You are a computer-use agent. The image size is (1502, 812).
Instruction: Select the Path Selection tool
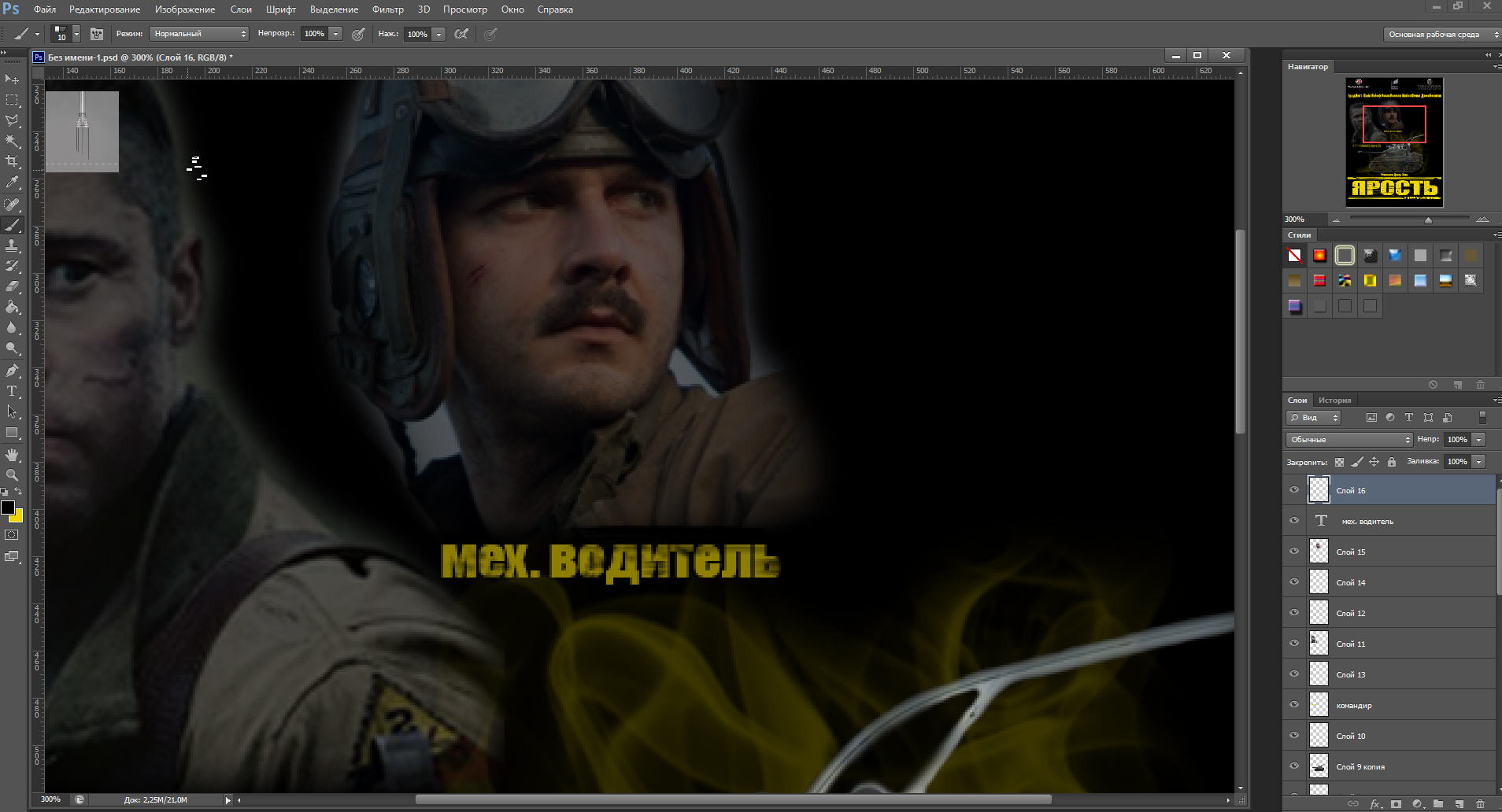click(12, 412)
